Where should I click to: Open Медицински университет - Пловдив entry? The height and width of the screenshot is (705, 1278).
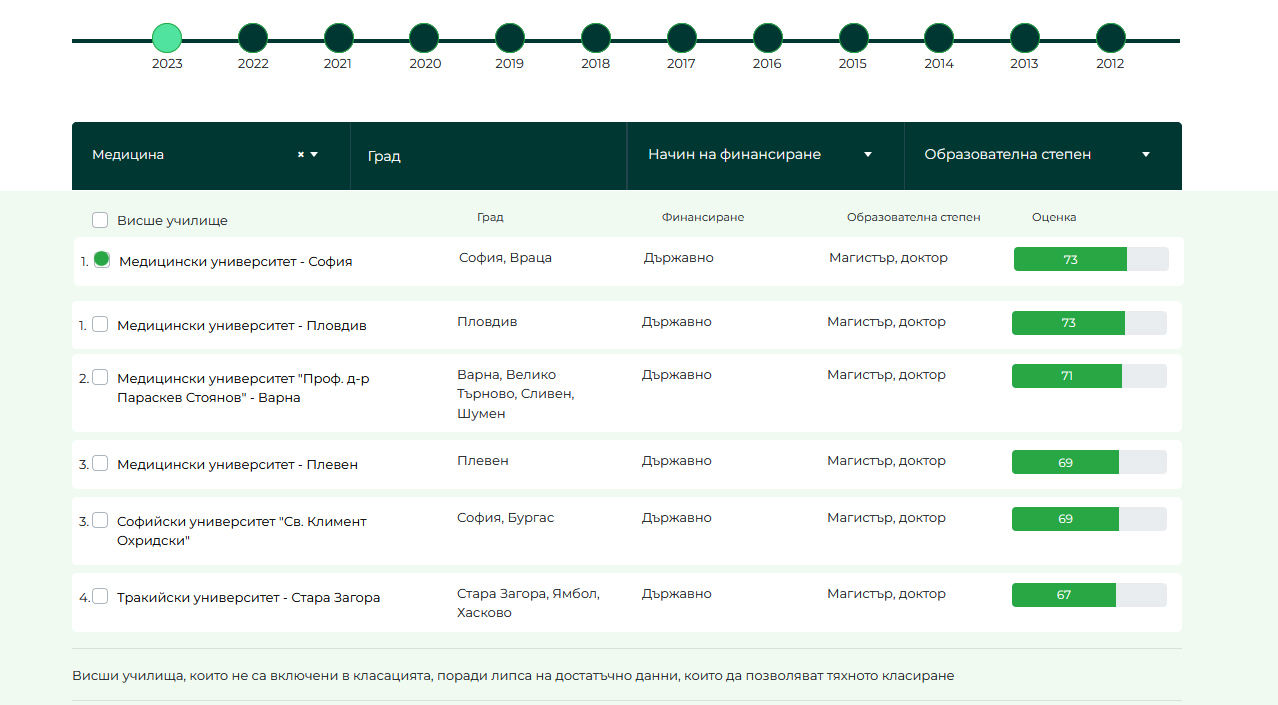click(242, 326)
